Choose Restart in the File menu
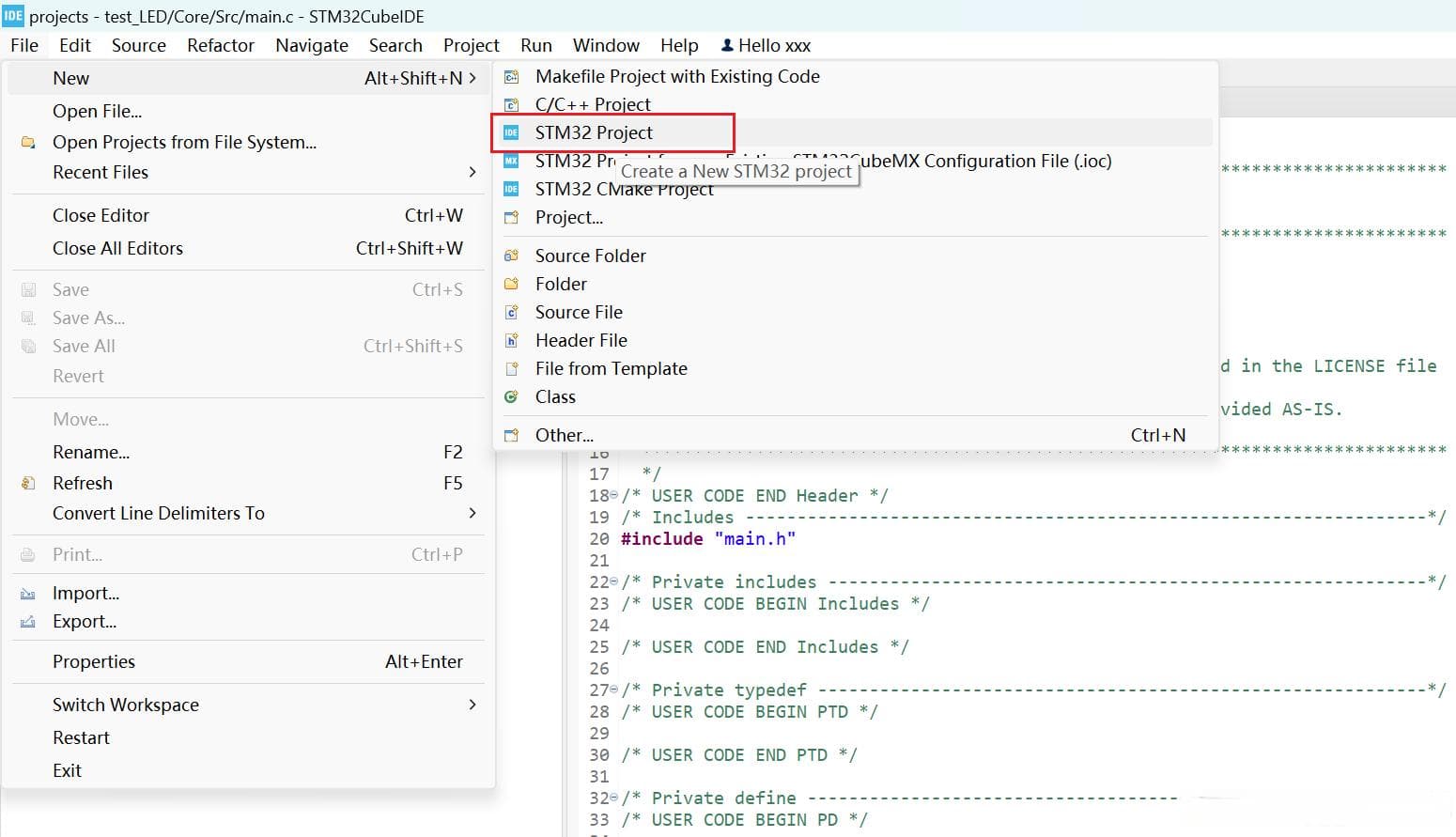The image size is (1456, 837). click(81, 737)
